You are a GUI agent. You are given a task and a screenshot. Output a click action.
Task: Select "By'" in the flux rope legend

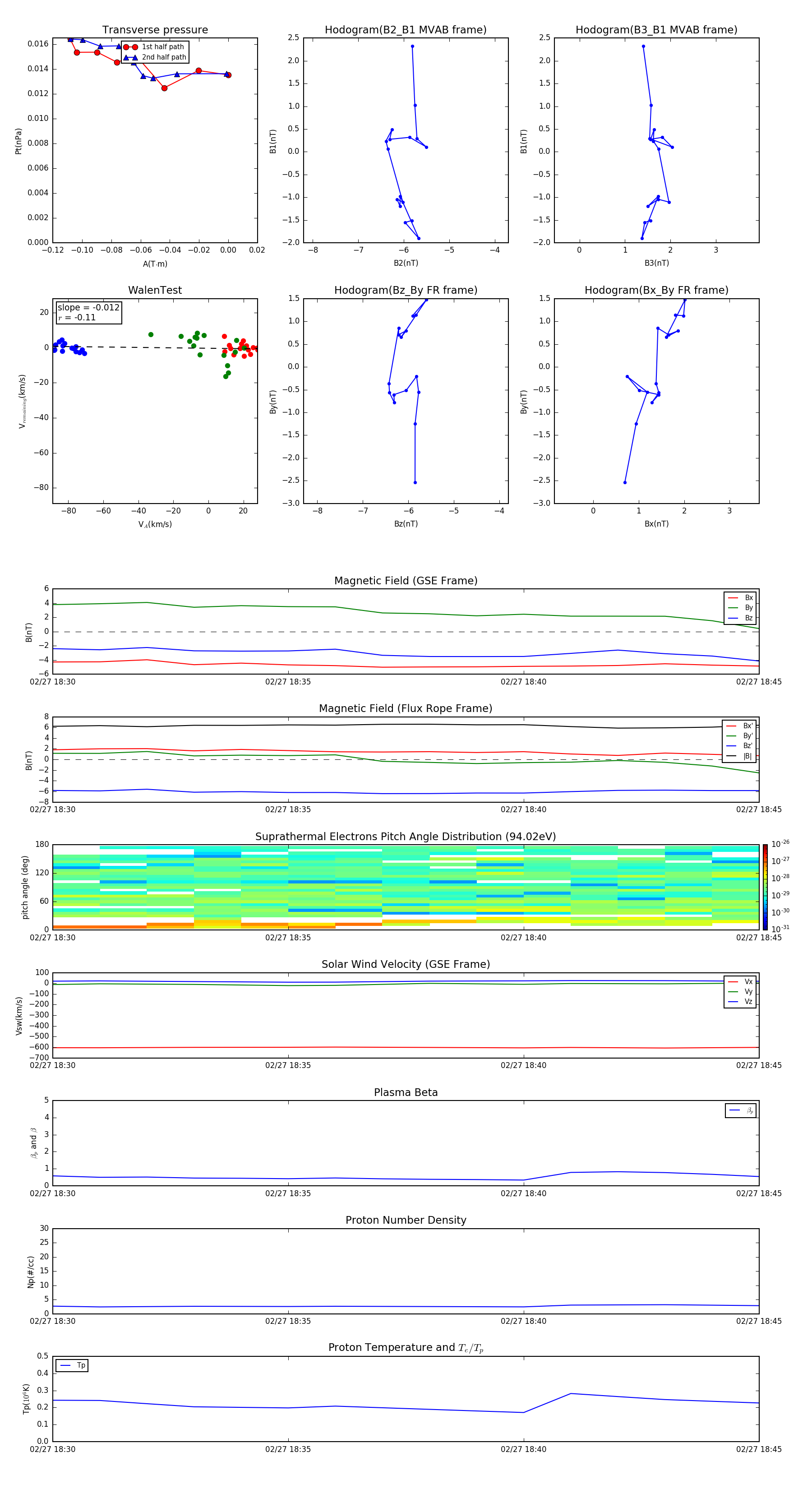click(x=739, y=736)
